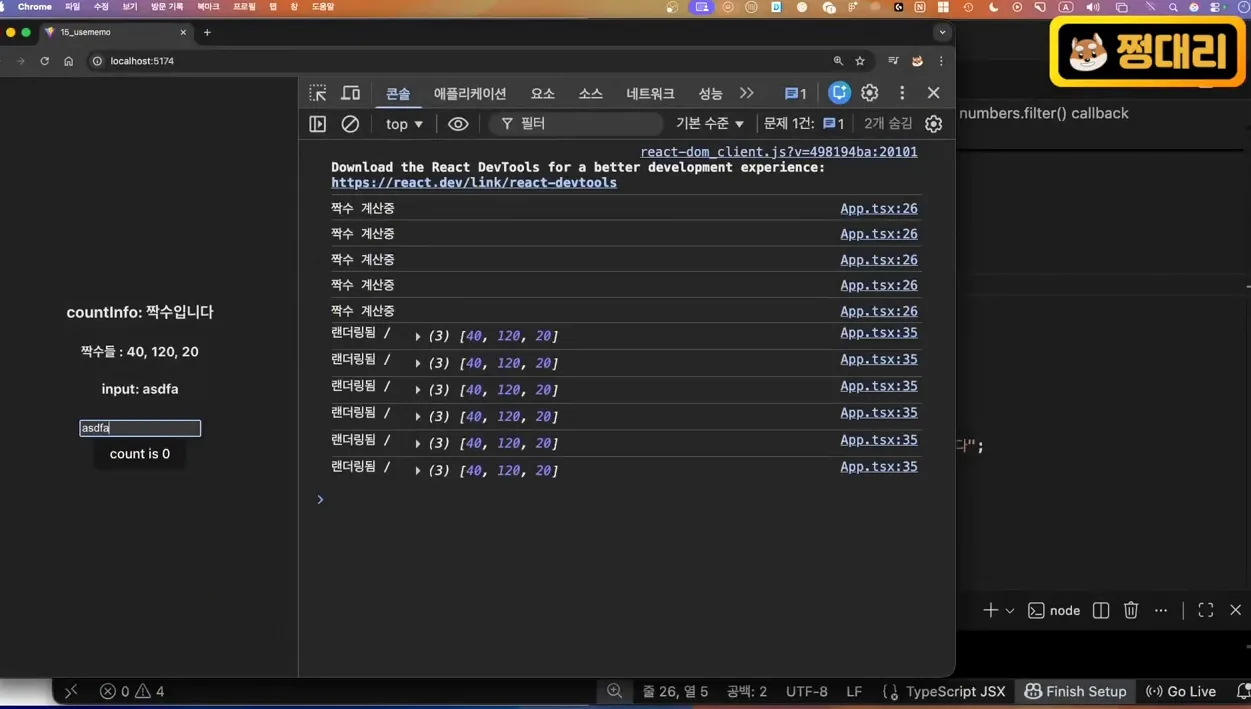This screenshot has width=1251, height=709.
Task: Switch to the 네트워크 tab
Action: [x=650, y=94]
